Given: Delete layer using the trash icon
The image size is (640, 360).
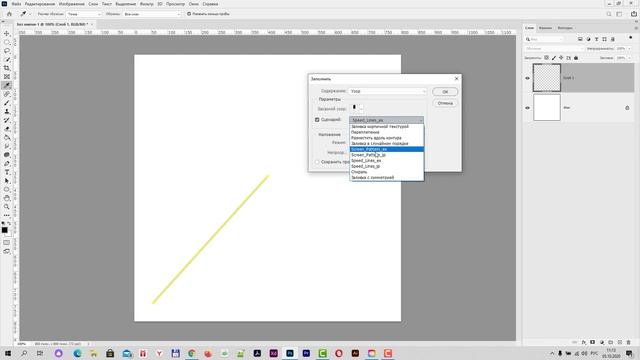Looking at the screenshot, I should pos(629,342).
